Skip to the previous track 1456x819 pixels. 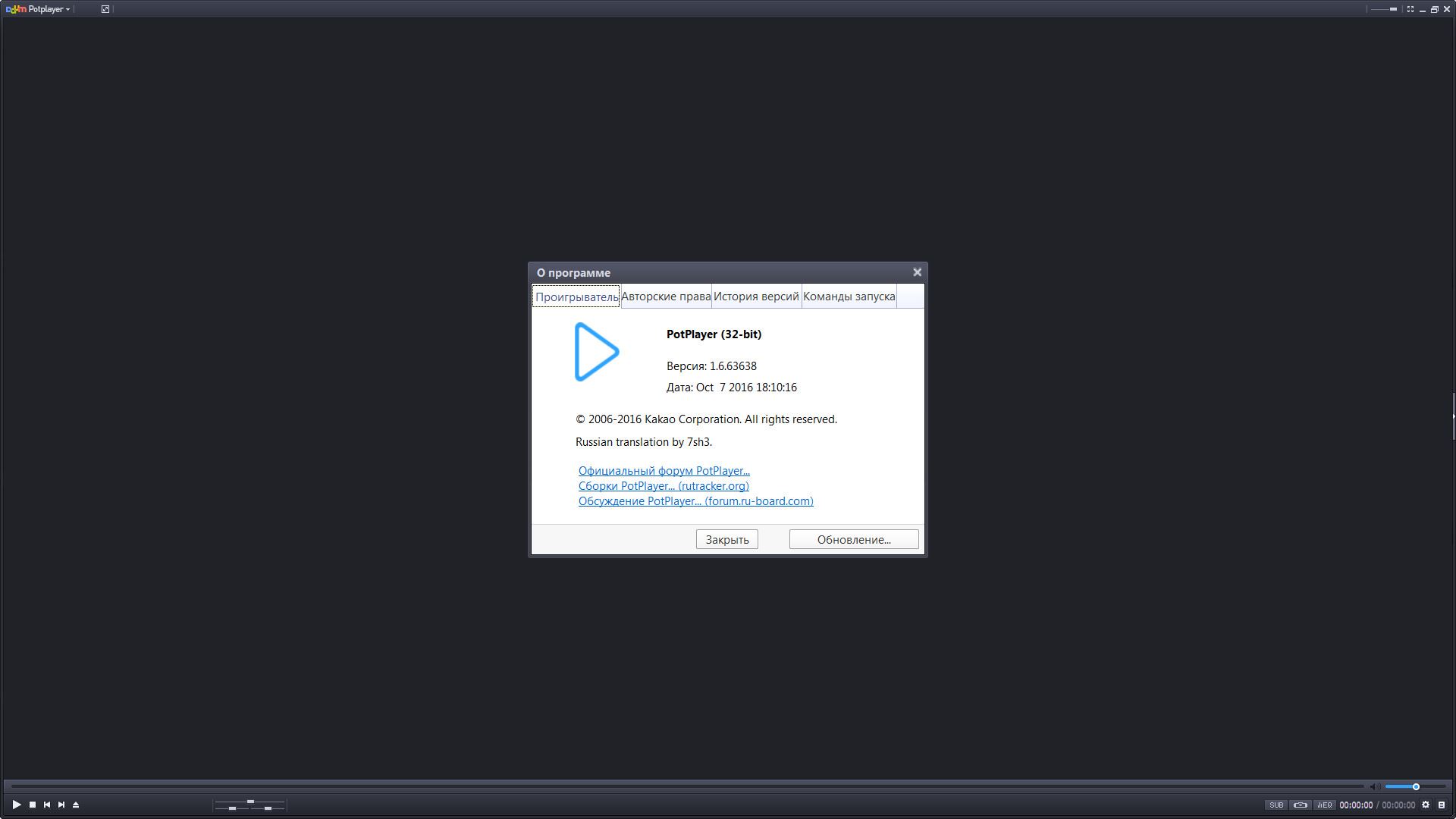[47, 805]
